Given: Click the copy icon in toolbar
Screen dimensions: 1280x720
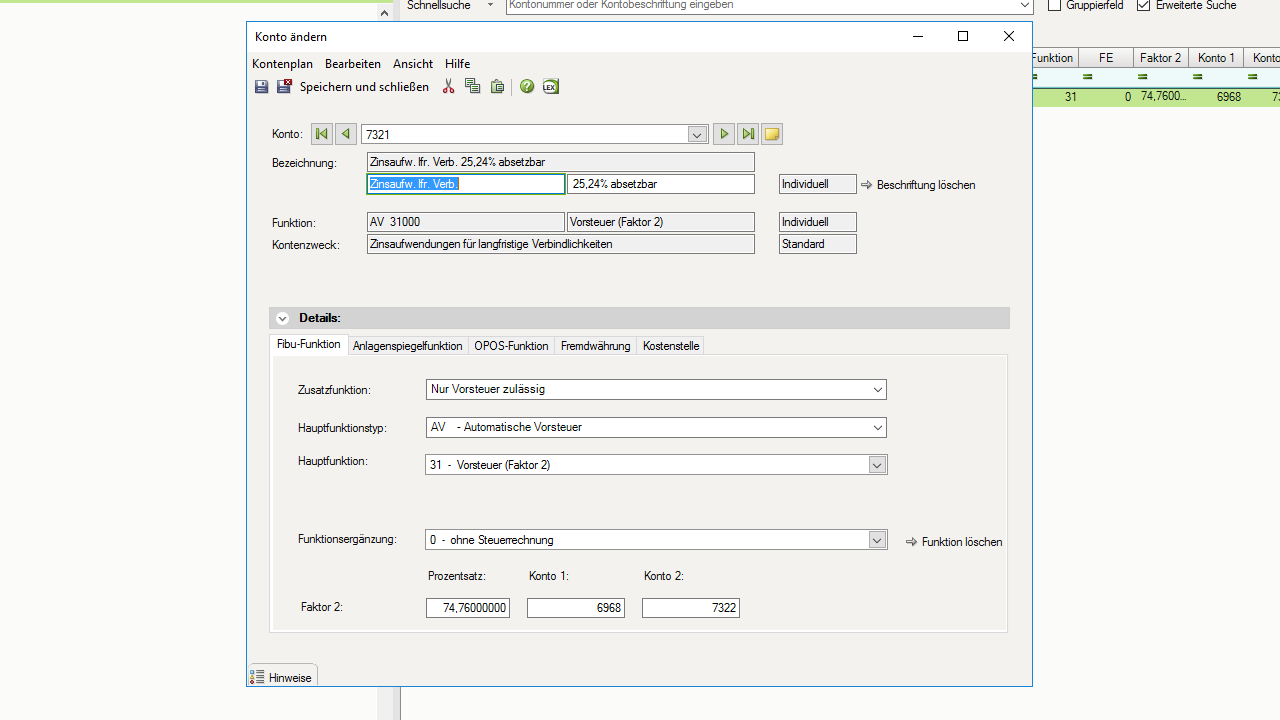Looking at the screenshot, I should click(x=473, y=87).
